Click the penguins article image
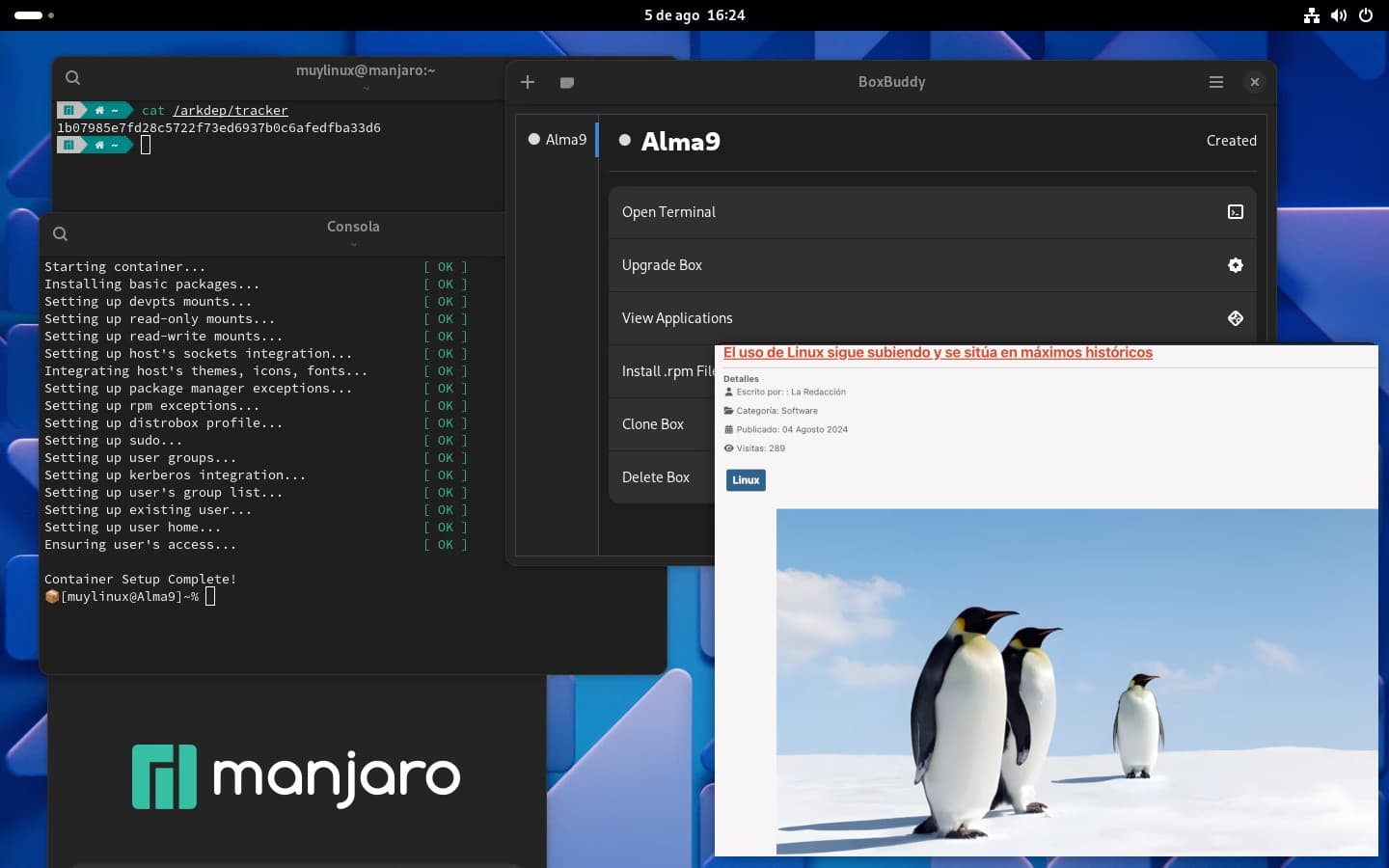 [1076, 681]
